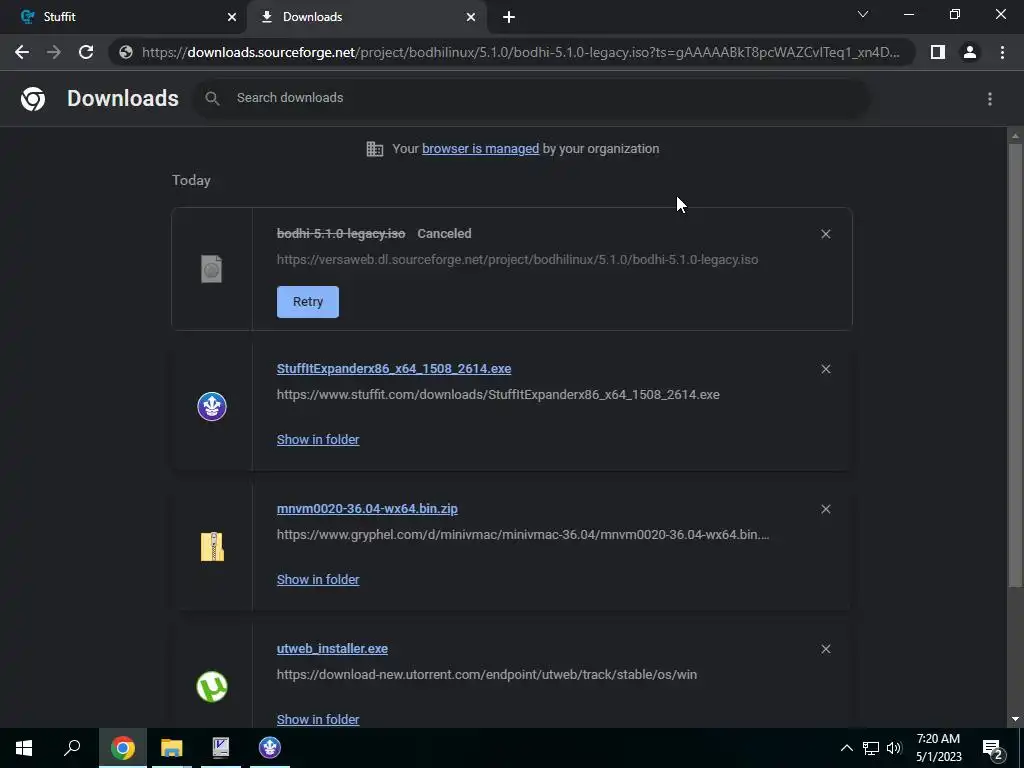
Task: Click the zip folder file icon
Action: (x=212, y=547)
